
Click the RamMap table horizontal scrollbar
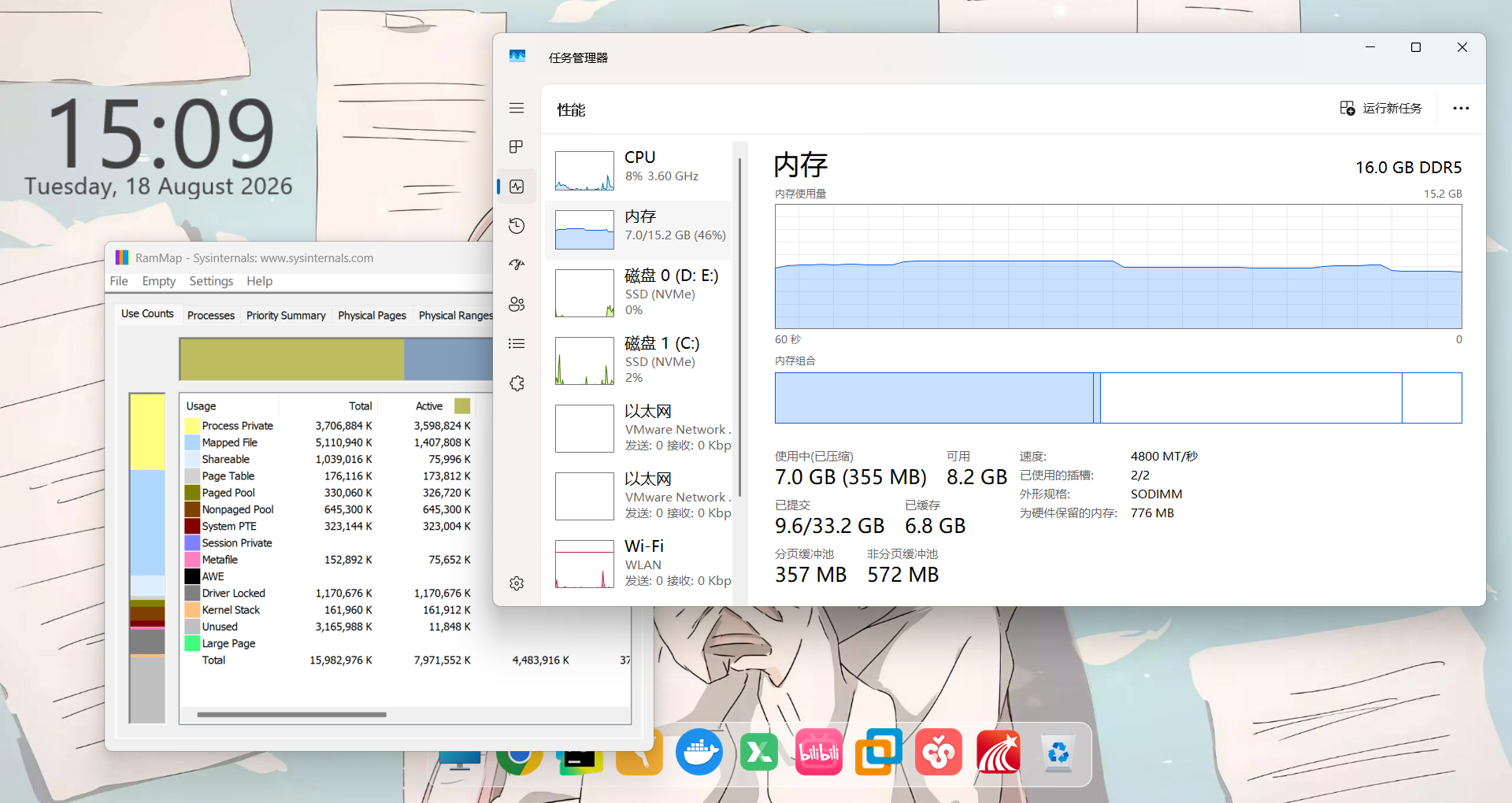point(291,715)
